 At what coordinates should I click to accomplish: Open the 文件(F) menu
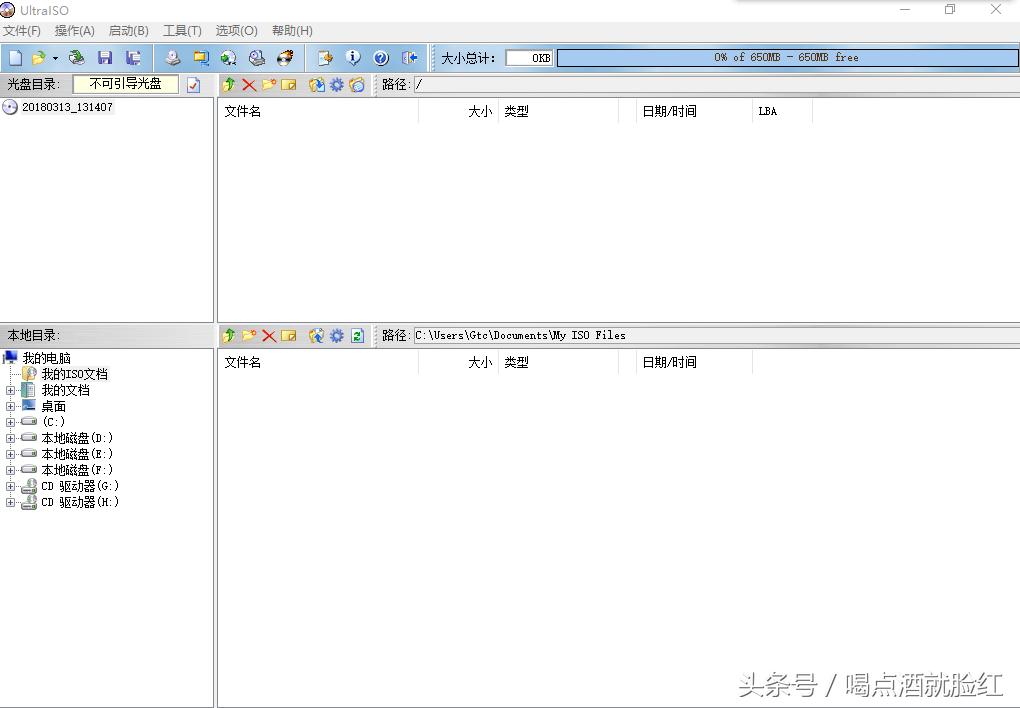point(22,31)
